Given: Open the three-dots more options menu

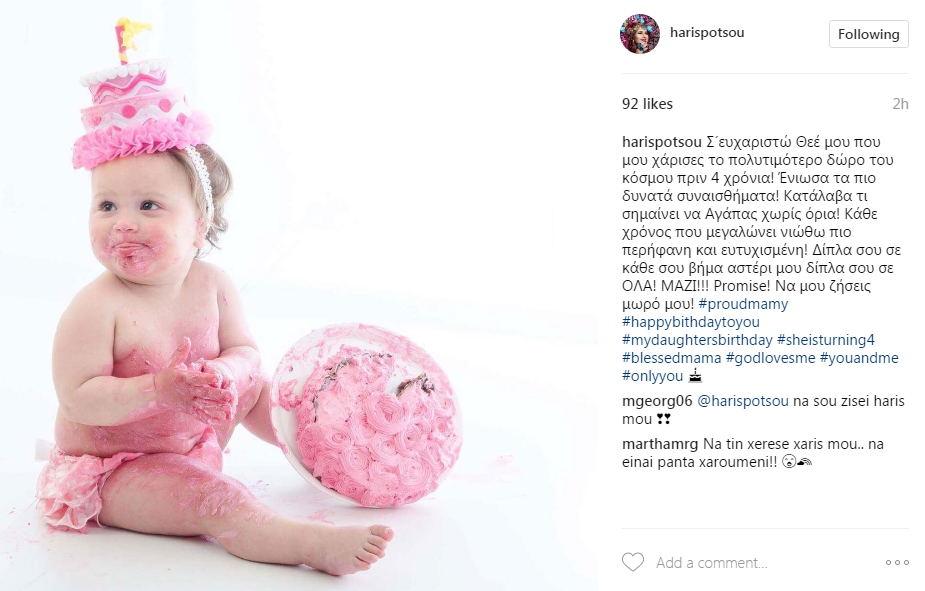Looking at the screenshot, I should tap(897, 563).
